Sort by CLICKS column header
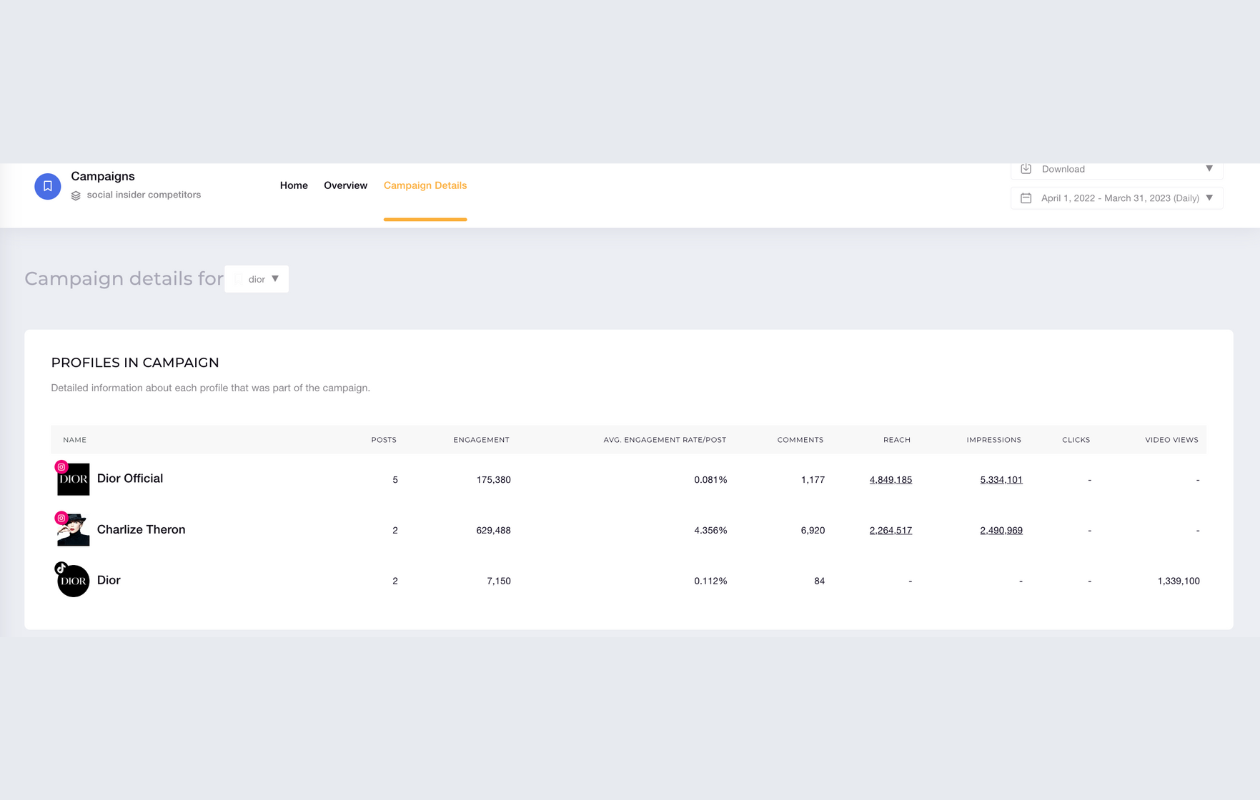Screen dimensions: 1260x800 click(1076, 440)
